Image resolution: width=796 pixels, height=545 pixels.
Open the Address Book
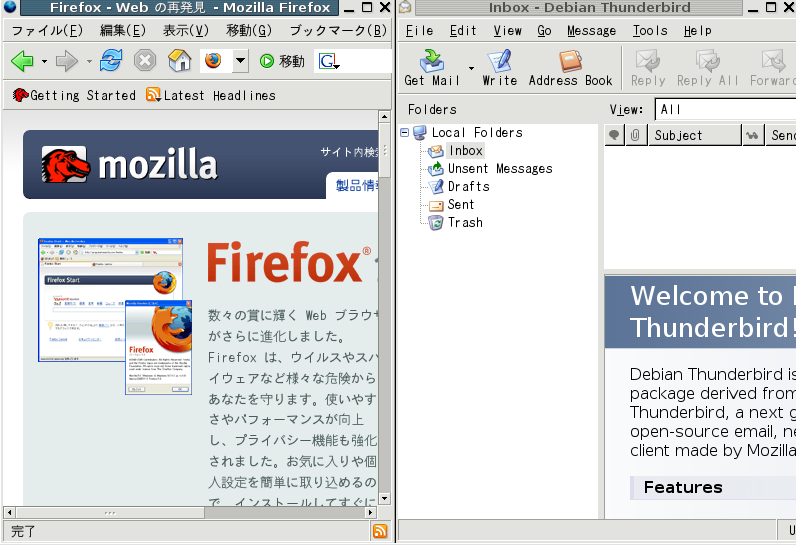(x=571, y=67)
